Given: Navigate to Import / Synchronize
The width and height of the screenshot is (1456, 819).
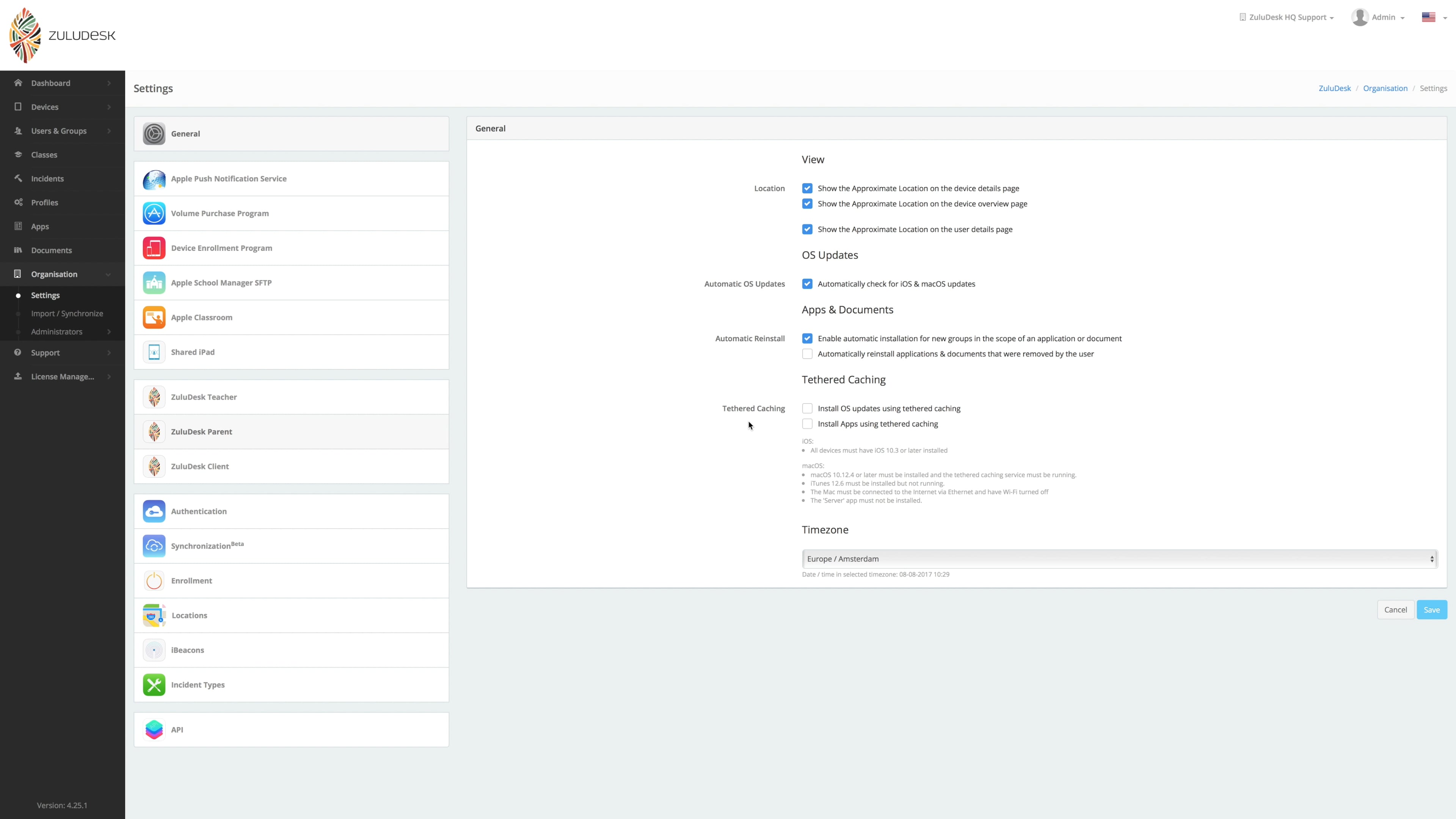Looking at the screenshot, I should pyautogui.click(x=67, y=313).
